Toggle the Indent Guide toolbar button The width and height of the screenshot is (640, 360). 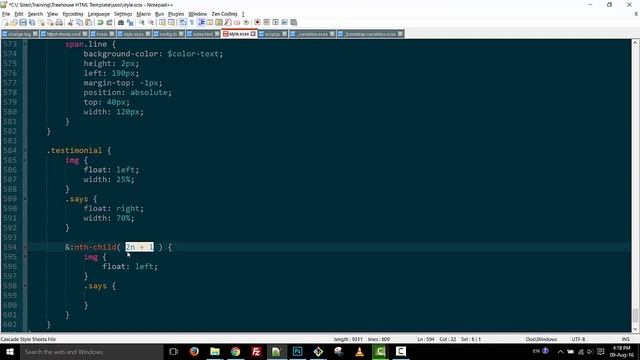tap(201, 22)
